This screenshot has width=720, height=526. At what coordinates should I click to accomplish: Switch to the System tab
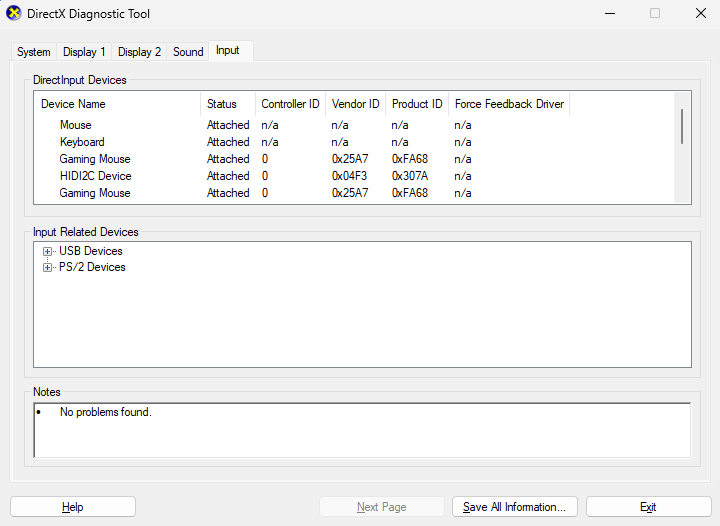34,52
